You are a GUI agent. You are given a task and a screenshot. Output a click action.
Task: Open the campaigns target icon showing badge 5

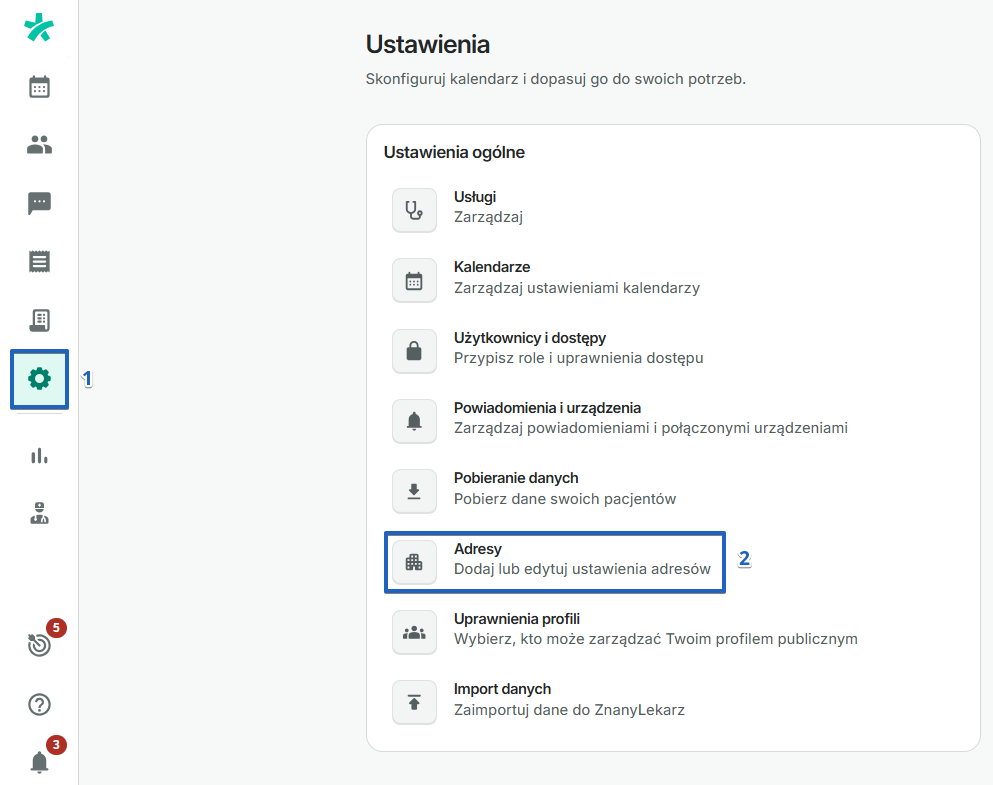coord(39,645)
